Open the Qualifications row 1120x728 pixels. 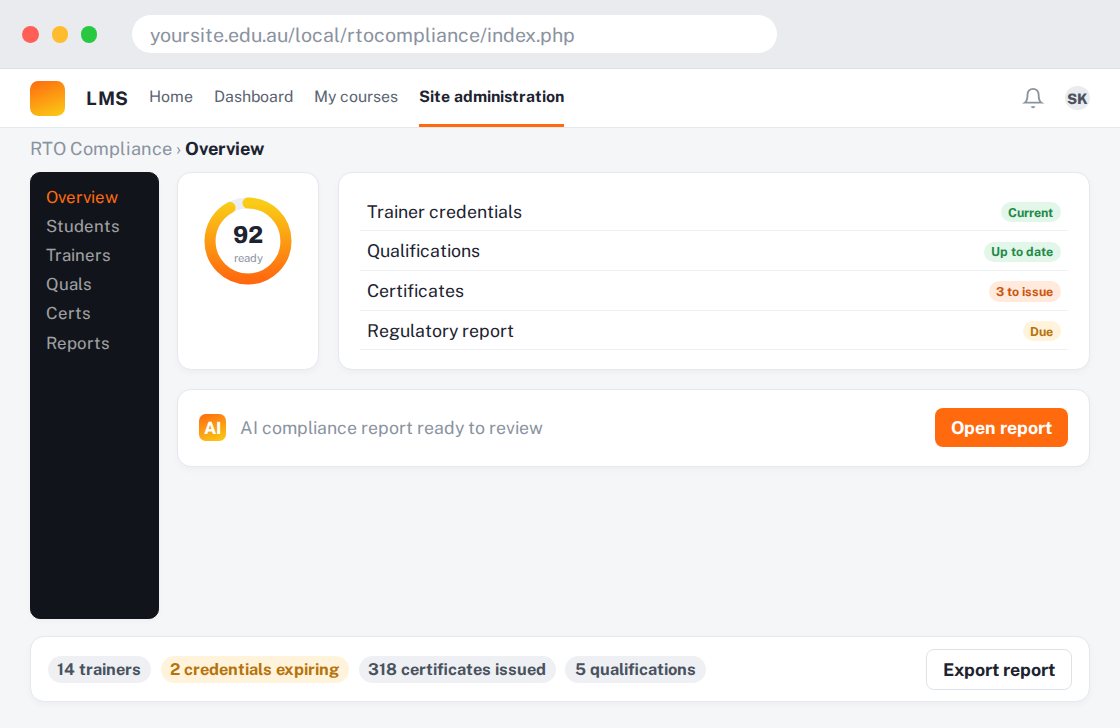point(714,251)
